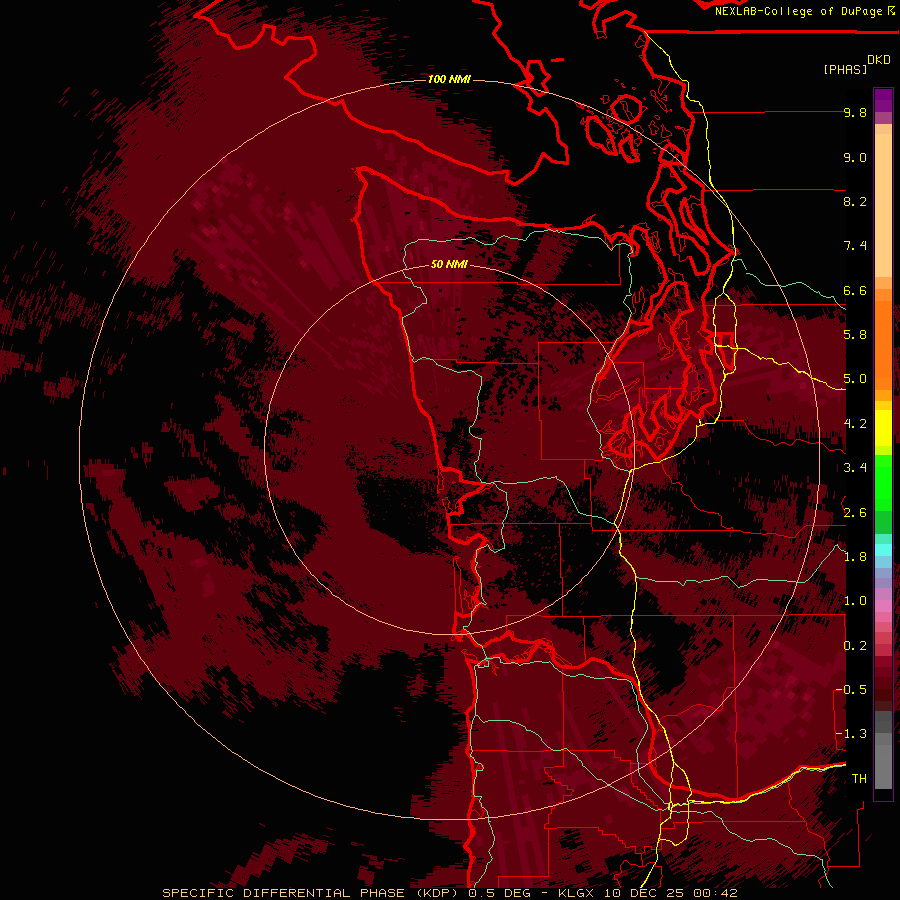Click the 1.0 scale value
This screenshot has width=900, height=900.
point(855,601)
